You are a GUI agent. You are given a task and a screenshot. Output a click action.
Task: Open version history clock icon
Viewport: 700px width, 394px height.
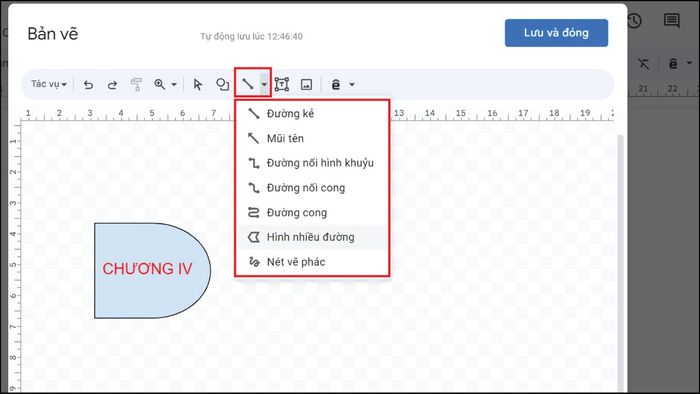(x=634, y=21)
